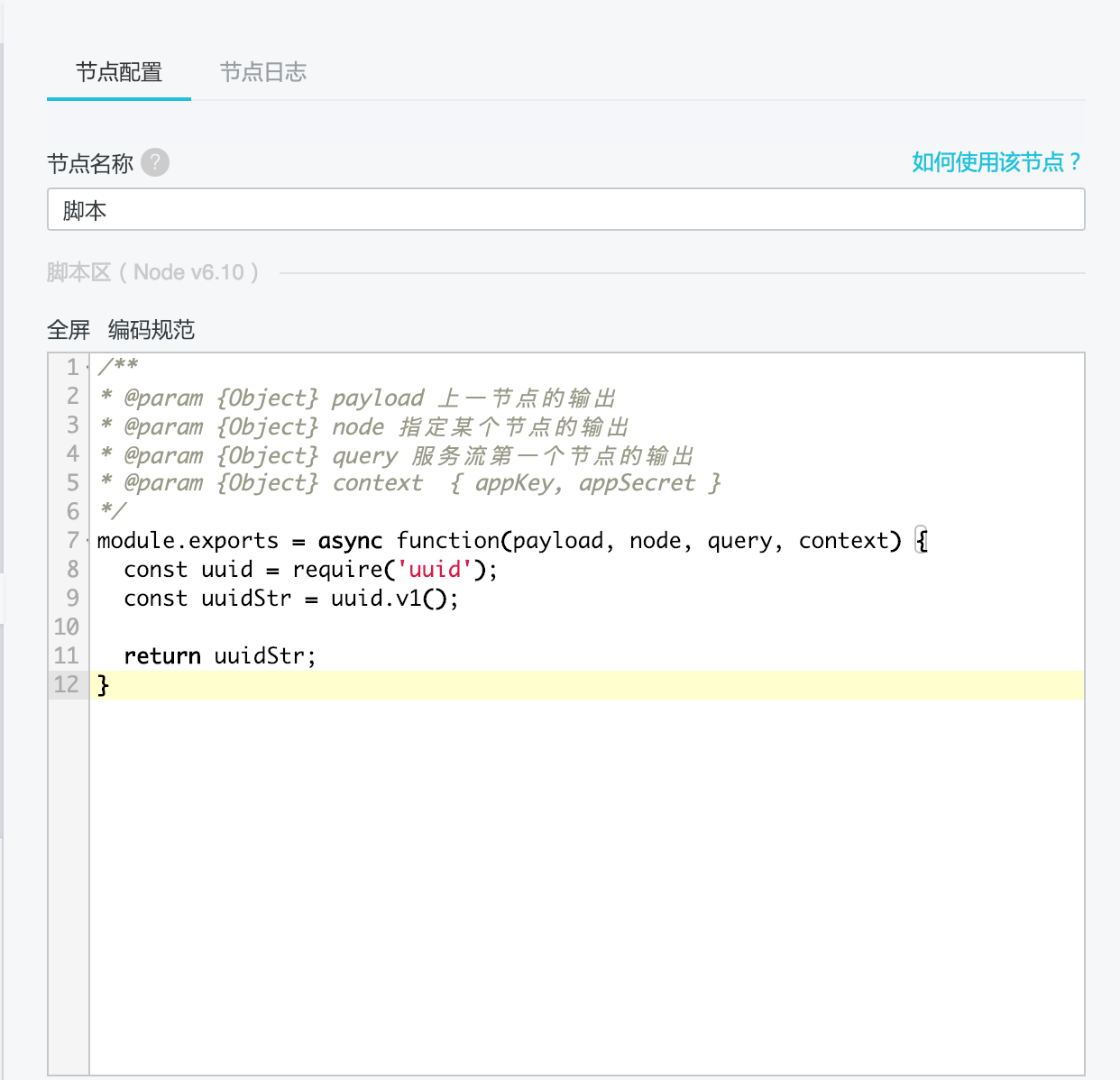The width and height of the screenshot is (1120, 1080).
Task: Click the node name field containing 脚本
Action: click(565, 210)
